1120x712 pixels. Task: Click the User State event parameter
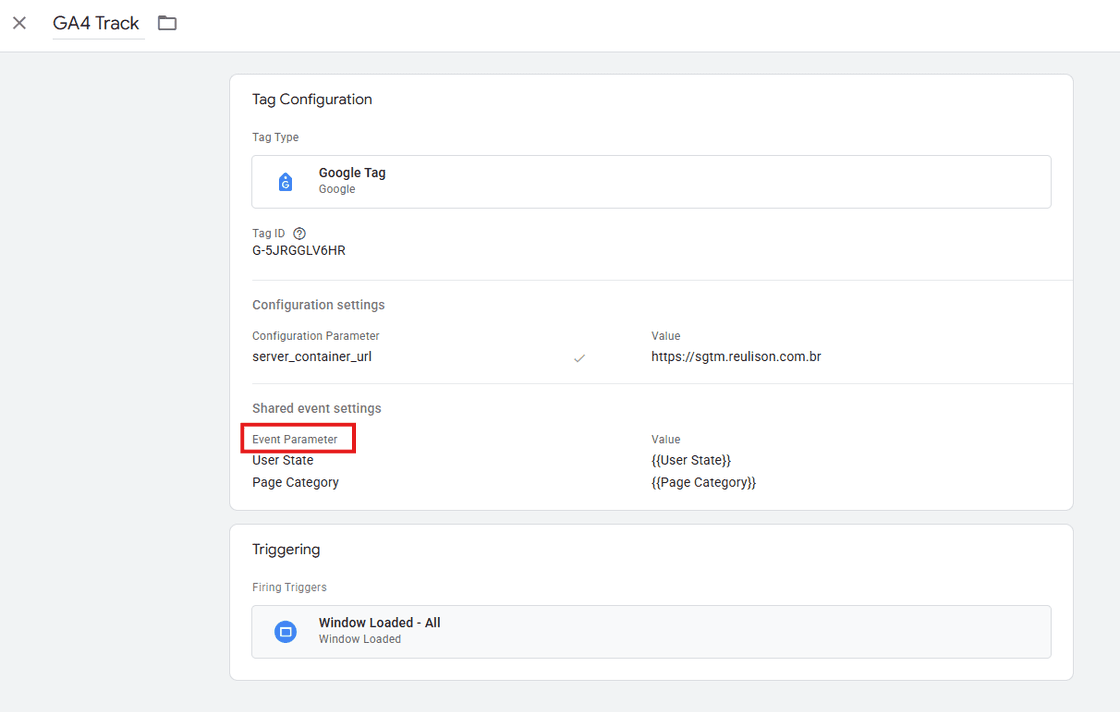click(283, 460)
